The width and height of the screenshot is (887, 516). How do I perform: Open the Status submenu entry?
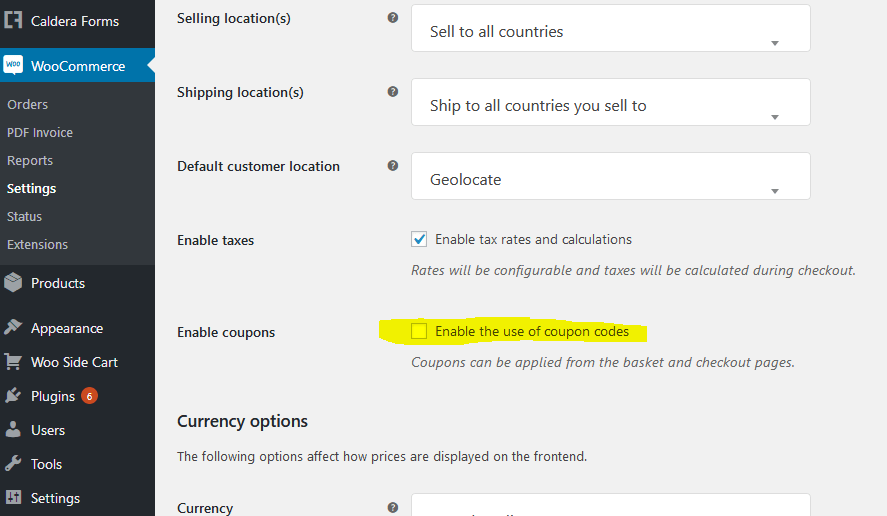coord(24,217)
